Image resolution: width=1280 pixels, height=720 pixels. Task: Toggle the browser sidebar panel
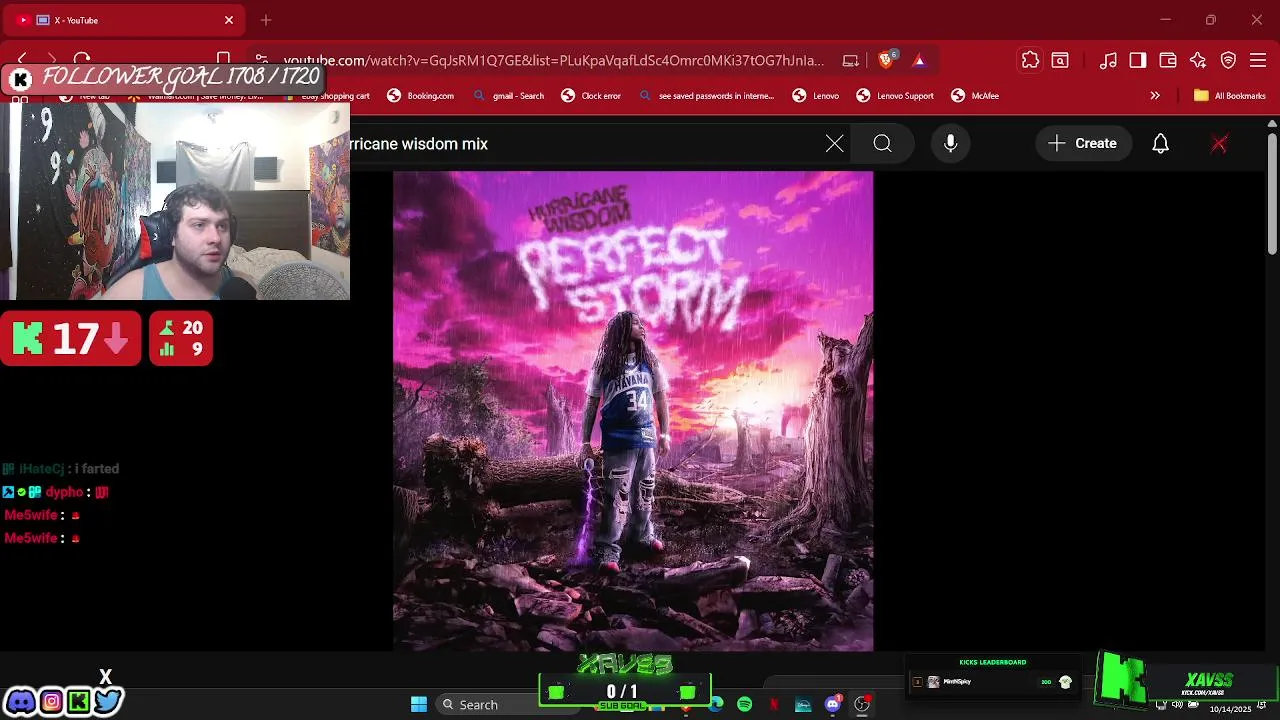(x=1138, y=60)
